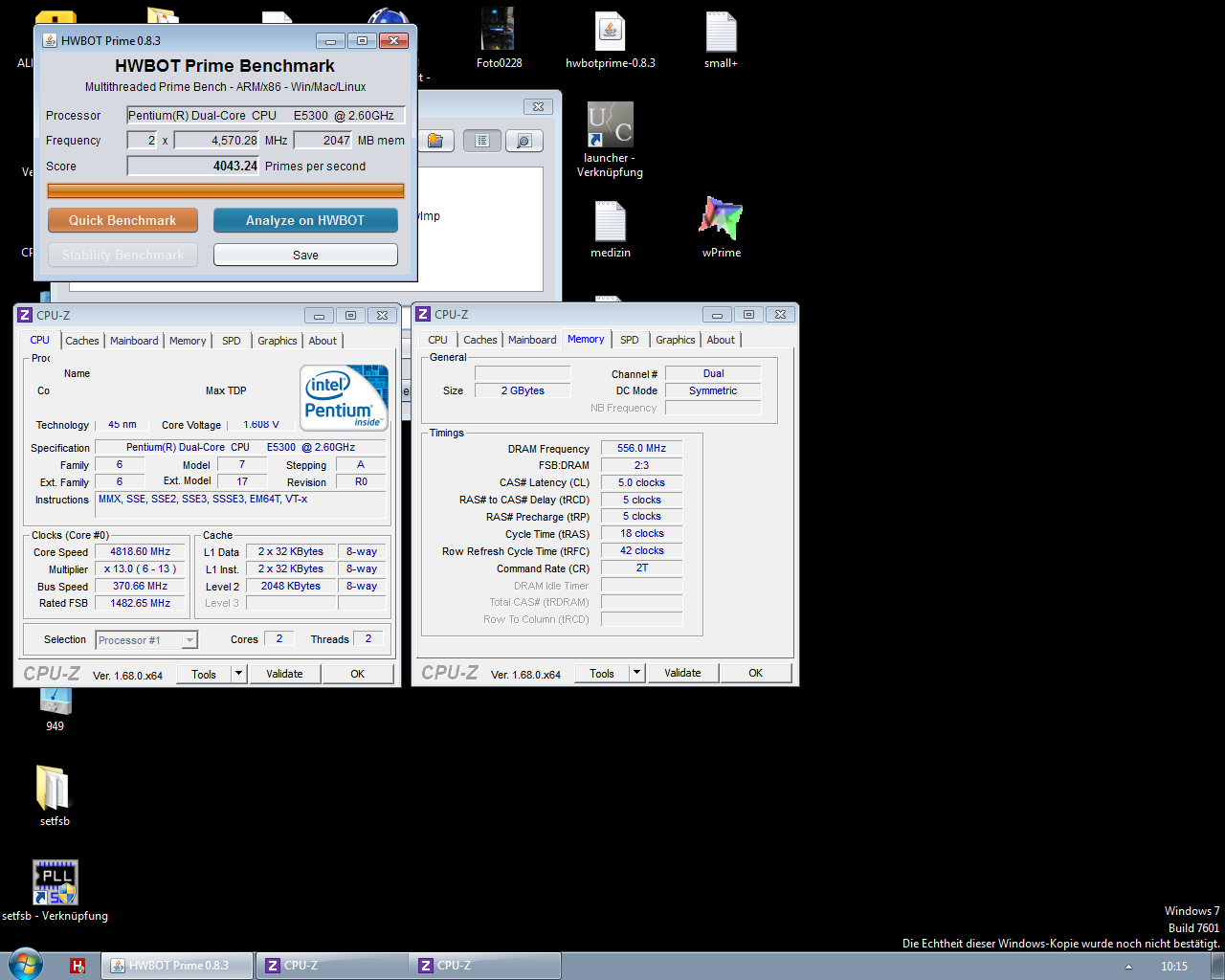Click the Save button in HWBOT Prime
Viewport: 1225px width, 980px height.
coord(305,255)
